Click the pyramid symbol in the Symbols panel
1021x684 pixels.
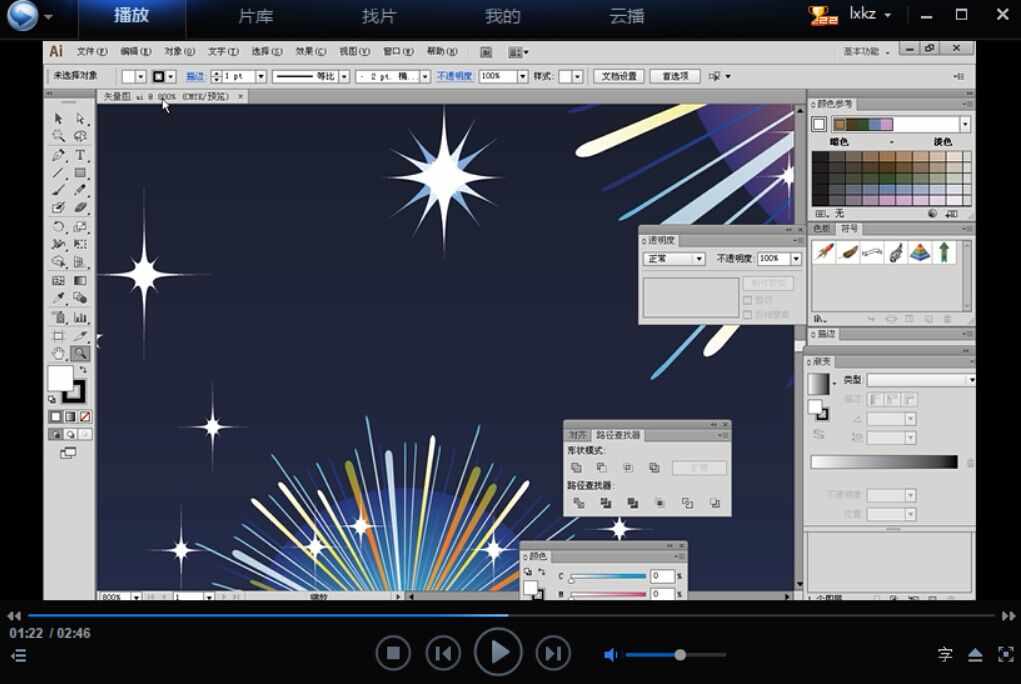click(x=920, y=252)
